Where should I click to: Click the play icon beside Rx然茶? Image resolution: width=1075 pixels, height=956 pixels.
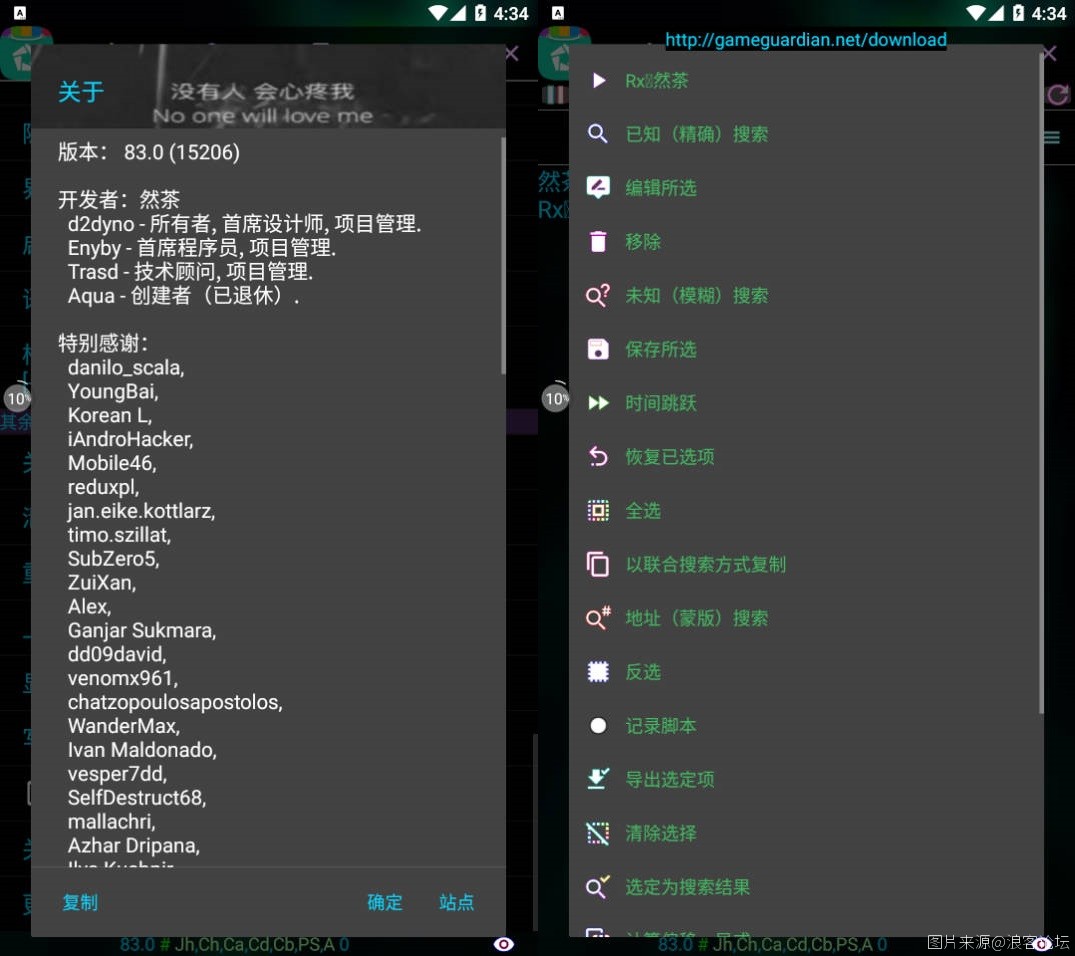pyautogui.click(x=599, y=80)
